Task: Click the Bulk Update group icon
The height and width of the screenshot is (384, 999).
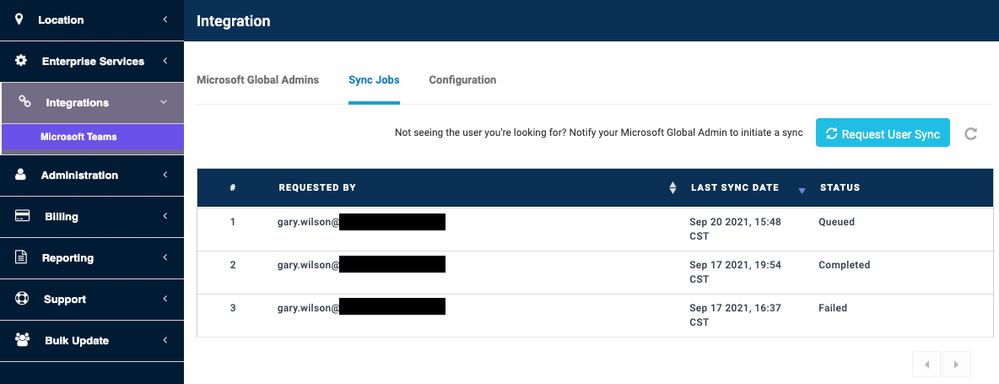Action: tap(22, 340)
